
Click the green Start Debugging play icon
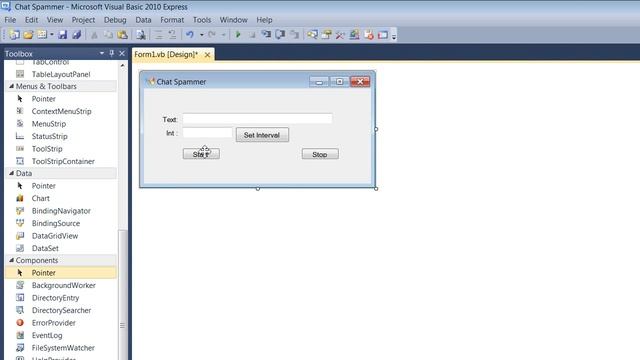[238, 35]
